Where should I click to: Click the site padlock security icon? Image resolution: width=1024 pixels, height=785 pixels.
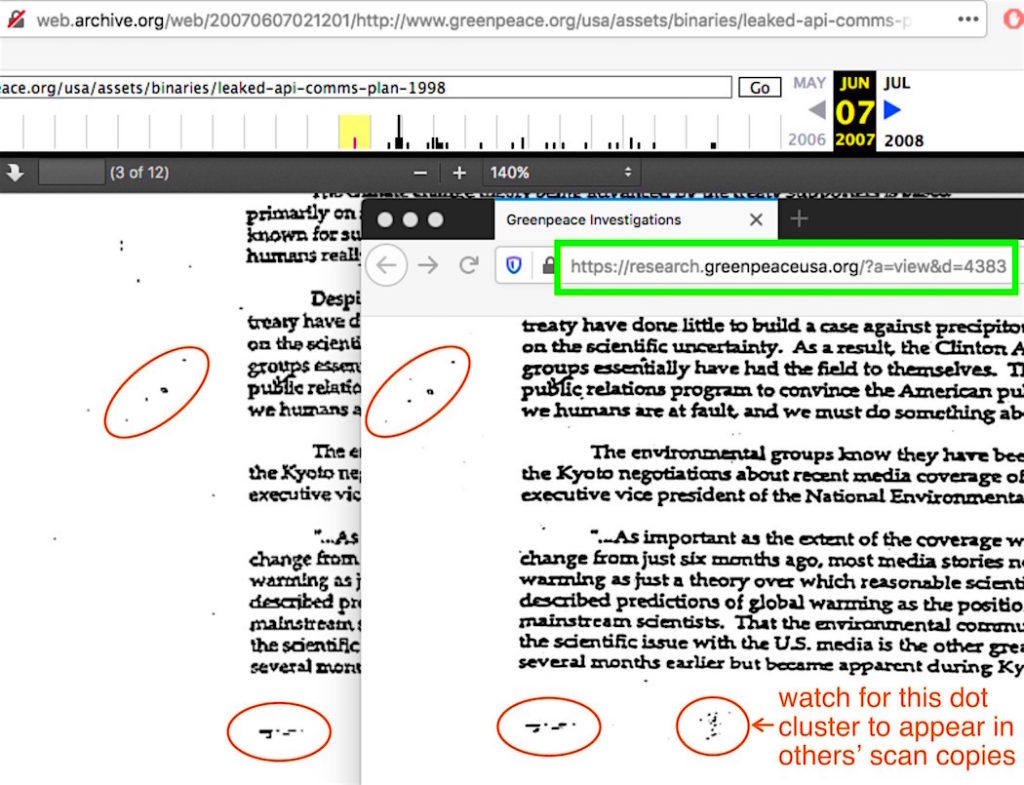click(x=548, y=267)
